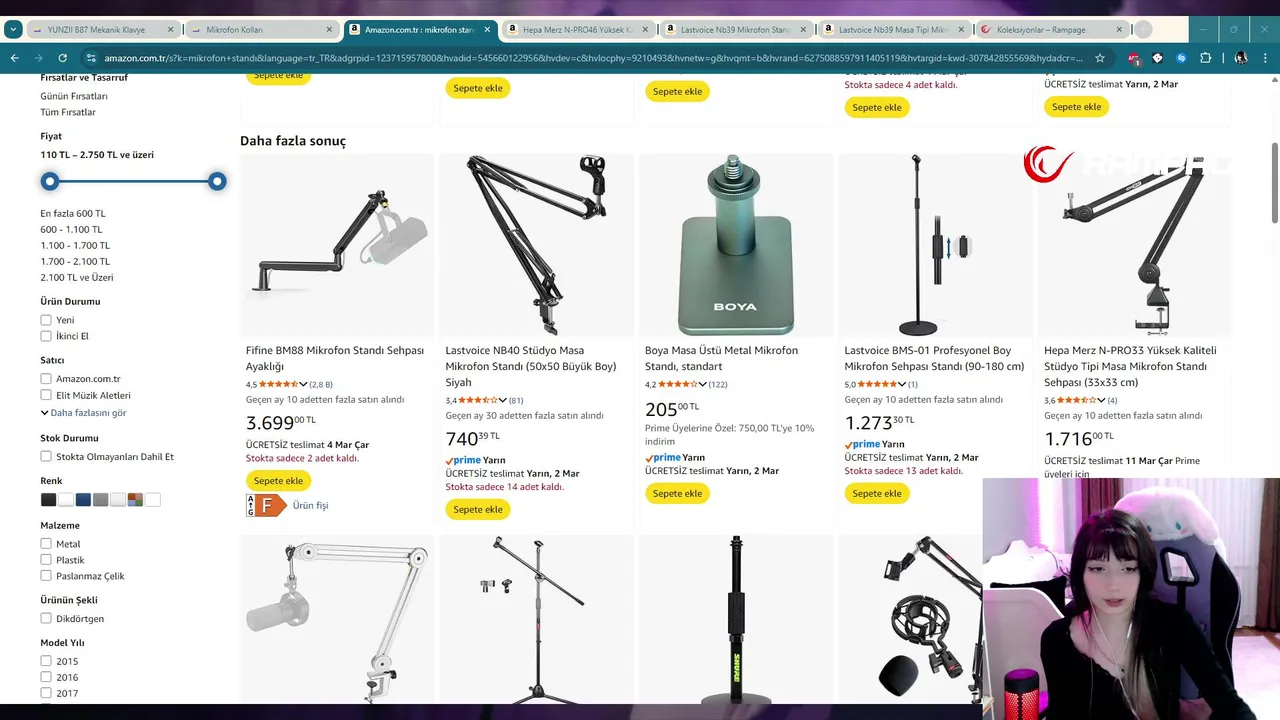
Task: Open the tab search dropdown arrow
Action: click(x=13, y=29)
